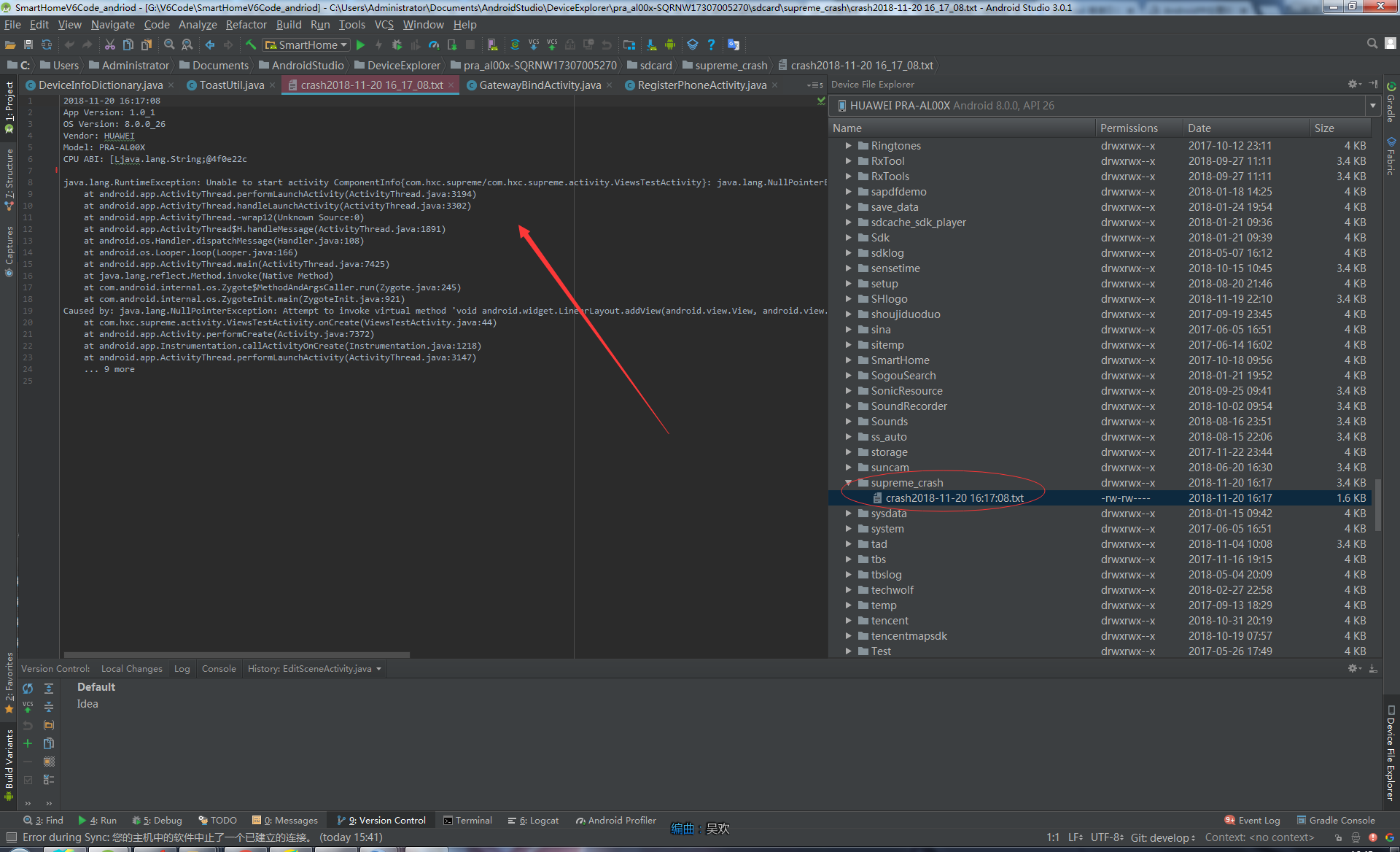Click the editor horizontal scrollbar

pyautogui.click(x=237, y=655)
